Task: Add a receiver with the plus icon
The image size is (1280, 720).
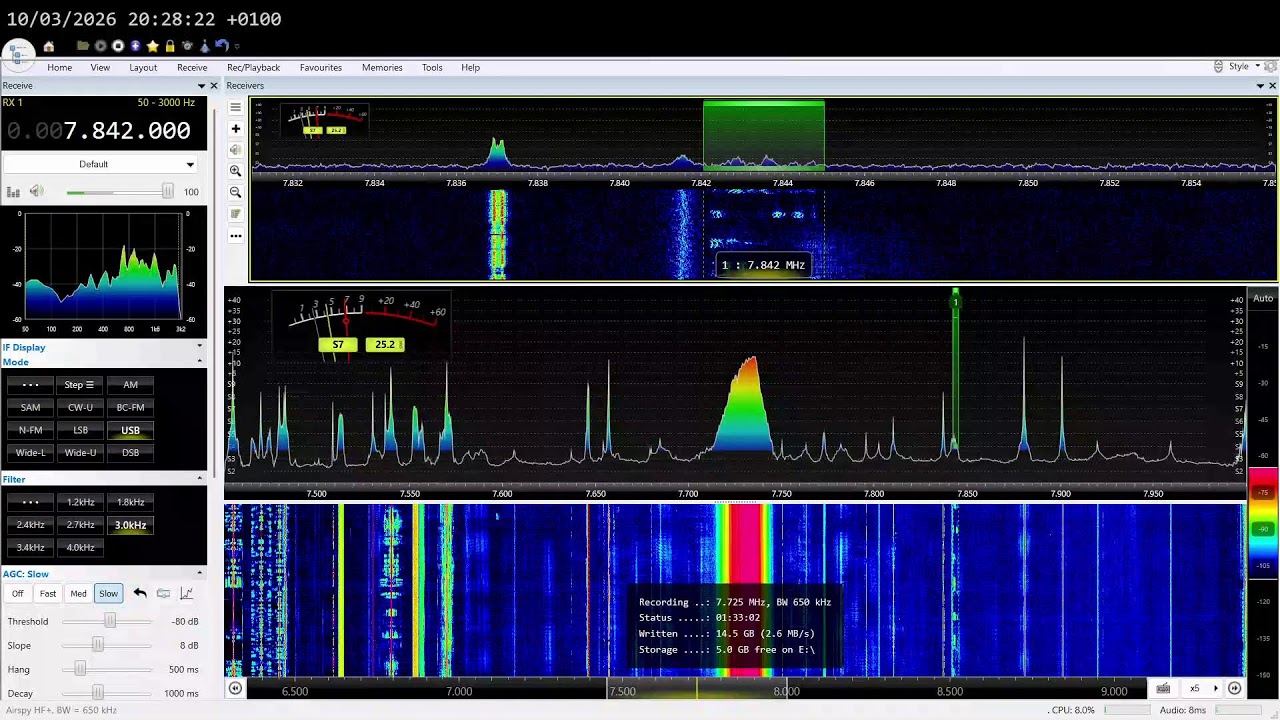Action: point(235,128)
